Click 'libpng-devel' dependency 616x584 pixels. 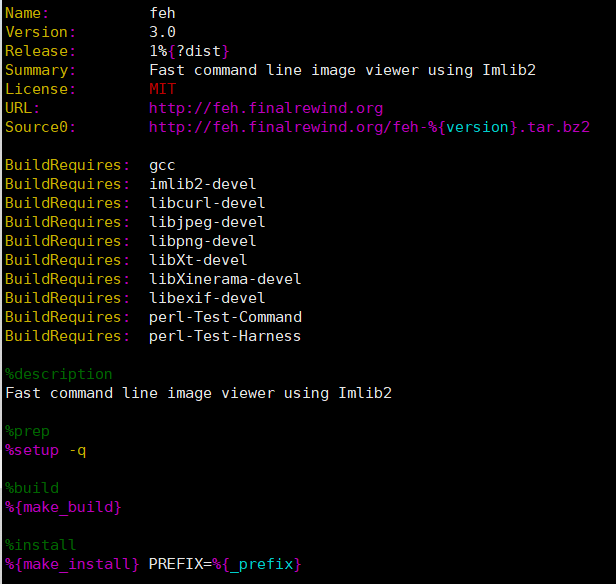coord(203,241)
